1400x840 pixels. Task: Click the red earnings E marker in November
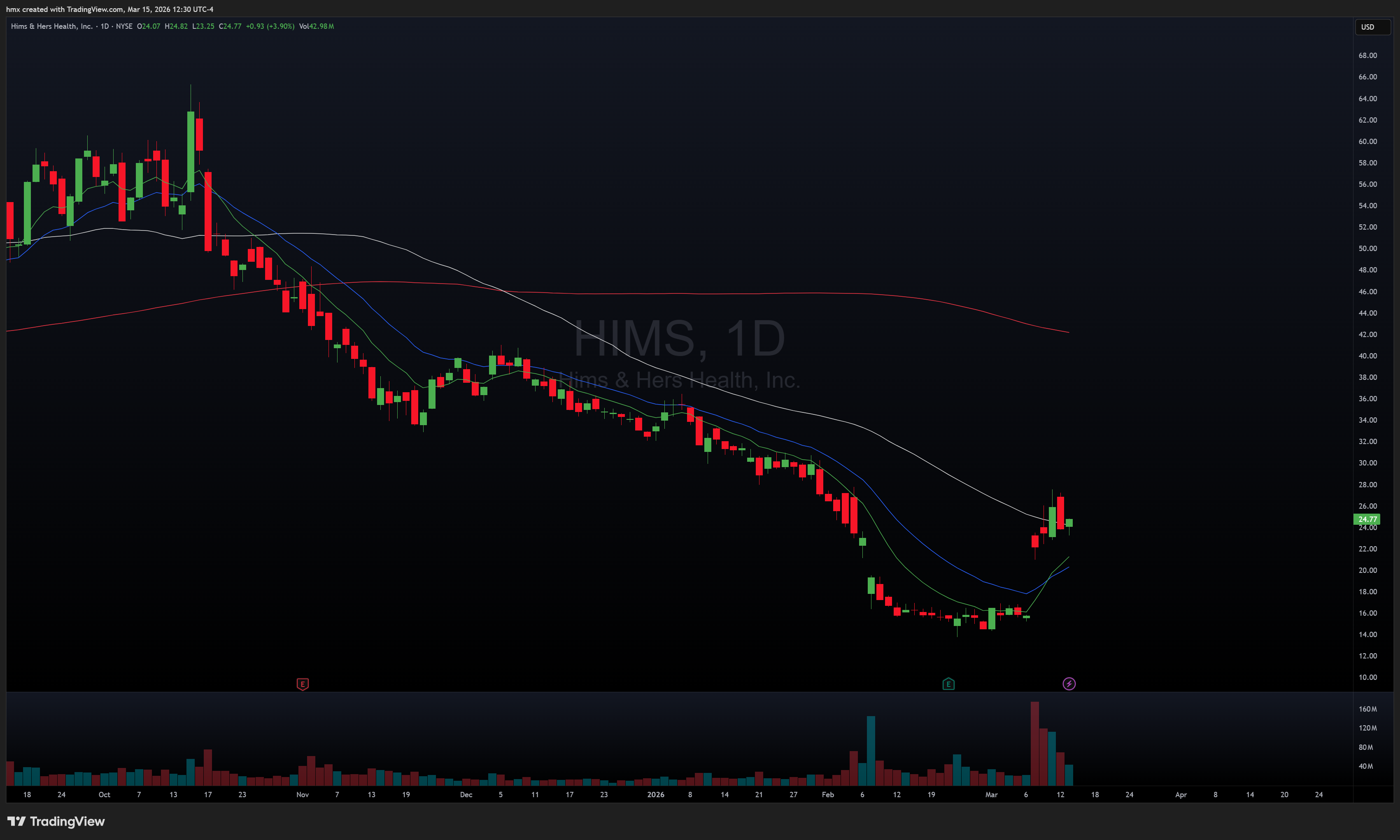pos(302,684)
